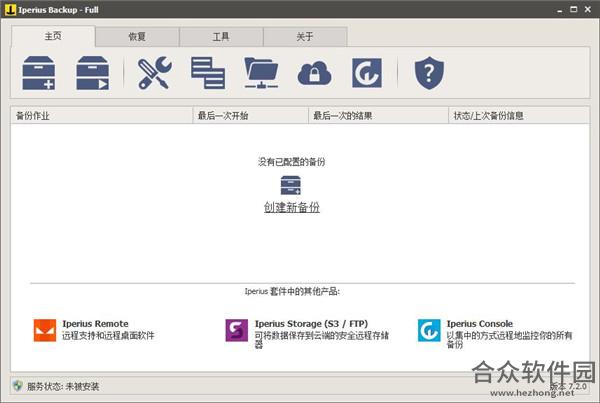Screen dimensions: 600x403
Task: Click the 状态/上次备份信息 column header
Action: pos(519,116)
